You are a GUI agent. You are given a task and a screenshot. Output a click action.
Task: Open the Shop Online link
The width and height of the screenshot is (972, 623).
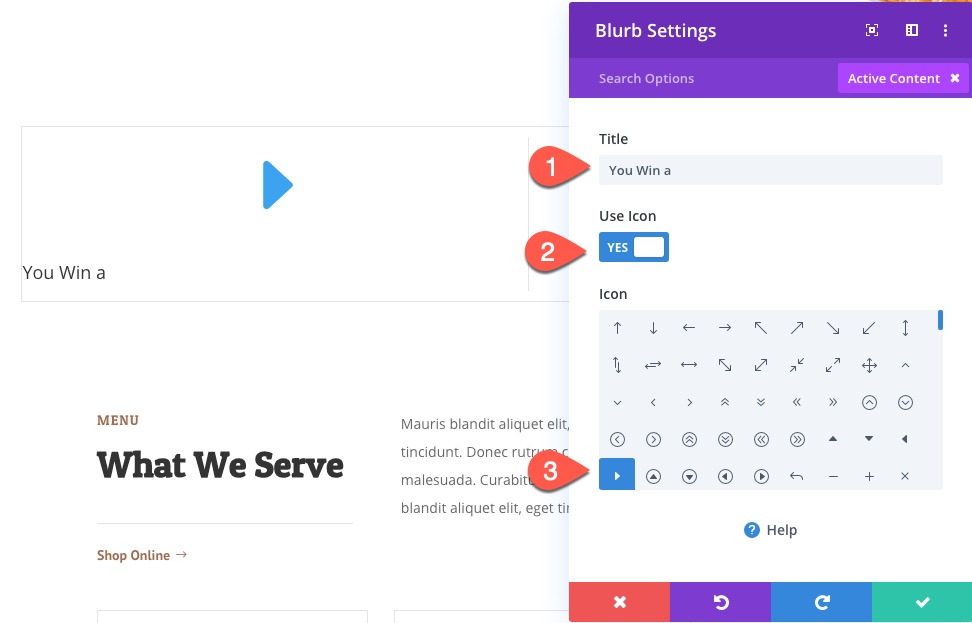(x=142, y=555)
